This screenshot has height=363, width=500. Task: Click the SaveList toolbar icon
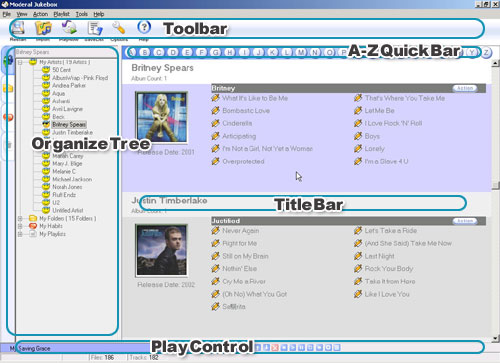click(x=95, y=28)
